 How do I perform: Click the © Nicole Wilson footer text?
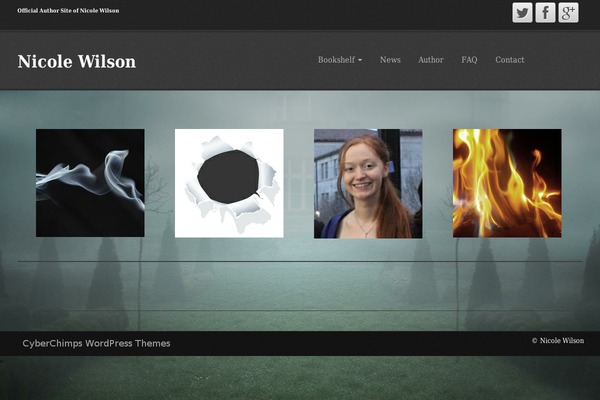pyautogui.click(x=558, y=341)
